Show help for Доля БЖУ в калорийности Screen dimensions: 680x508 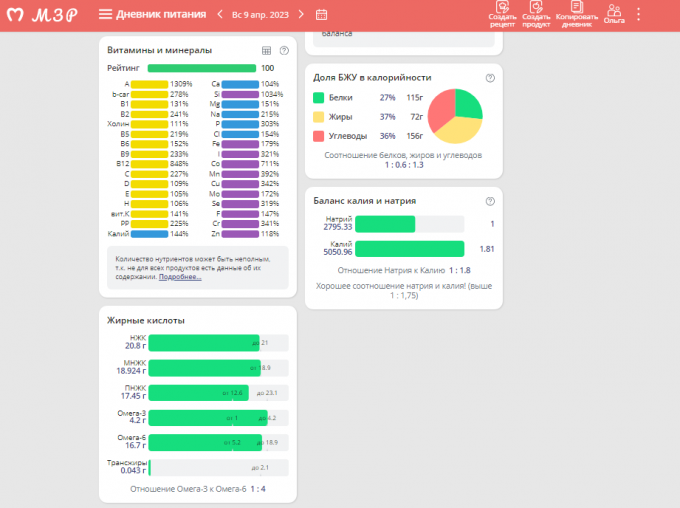tap(490, 77)
